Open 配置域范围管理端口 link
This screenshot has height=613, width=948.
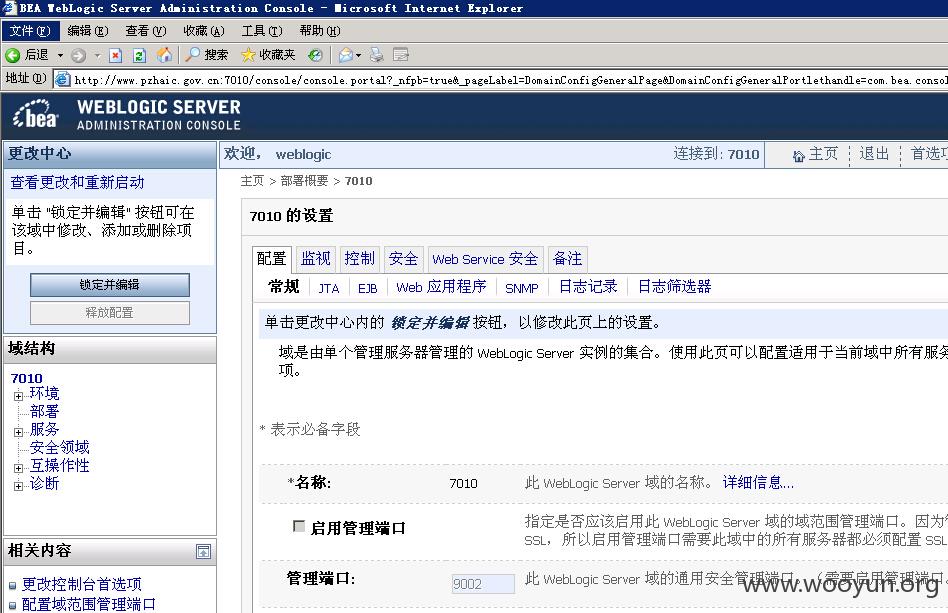pos(89,604)
